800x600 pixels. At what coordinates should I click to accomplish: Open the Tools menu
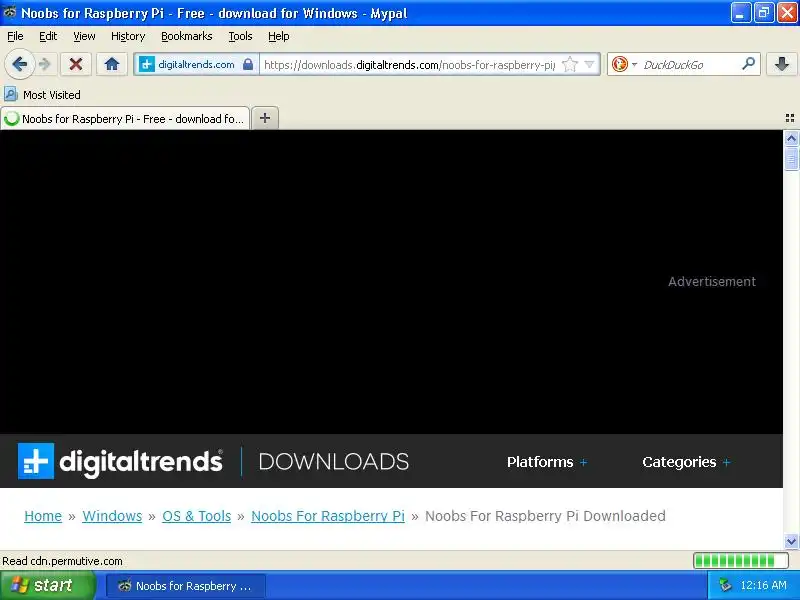(x=240, y=36)
